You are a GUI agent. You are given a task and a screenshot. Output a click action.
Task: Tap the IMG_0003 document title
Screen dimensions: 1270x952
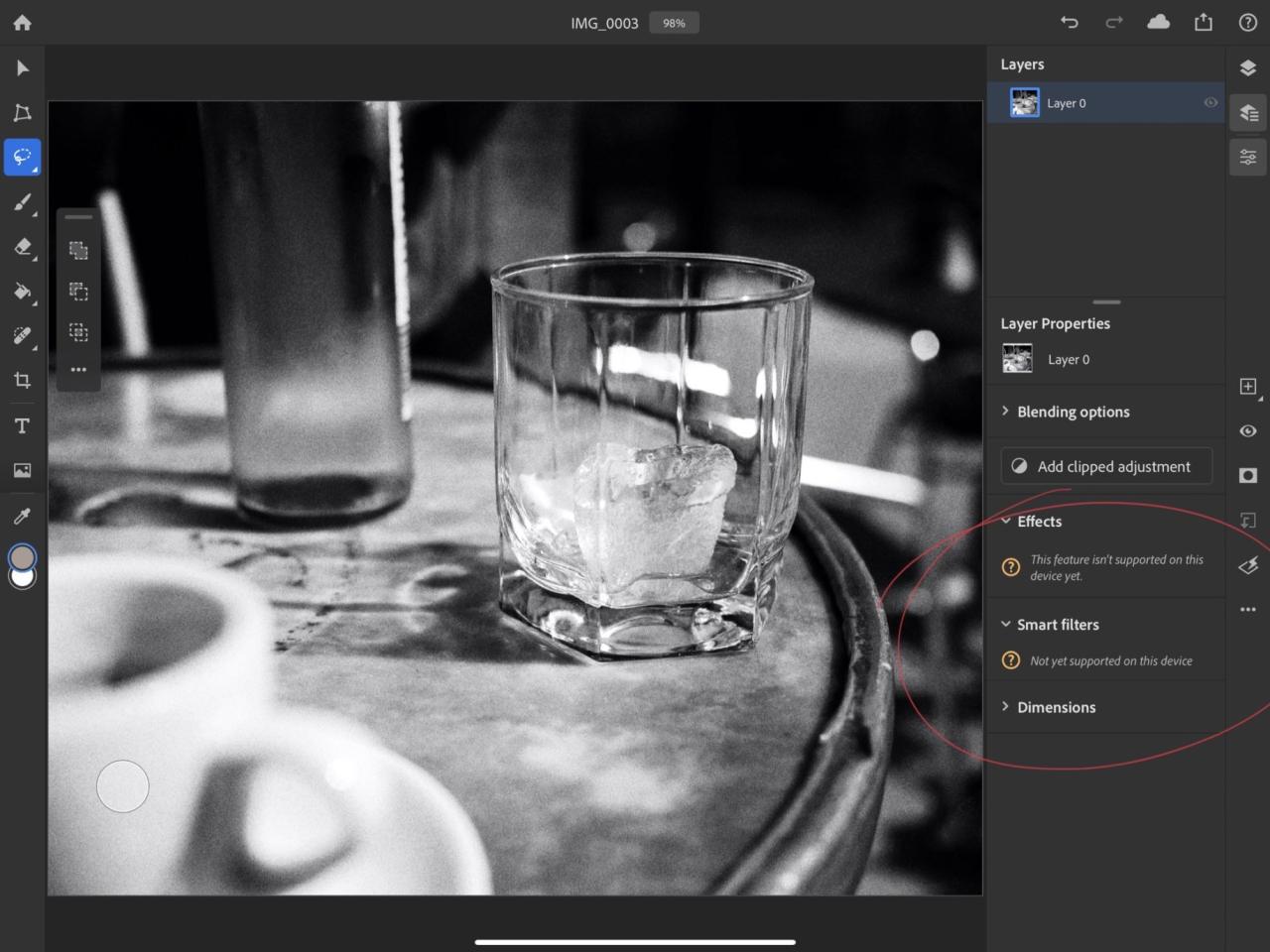604,23
